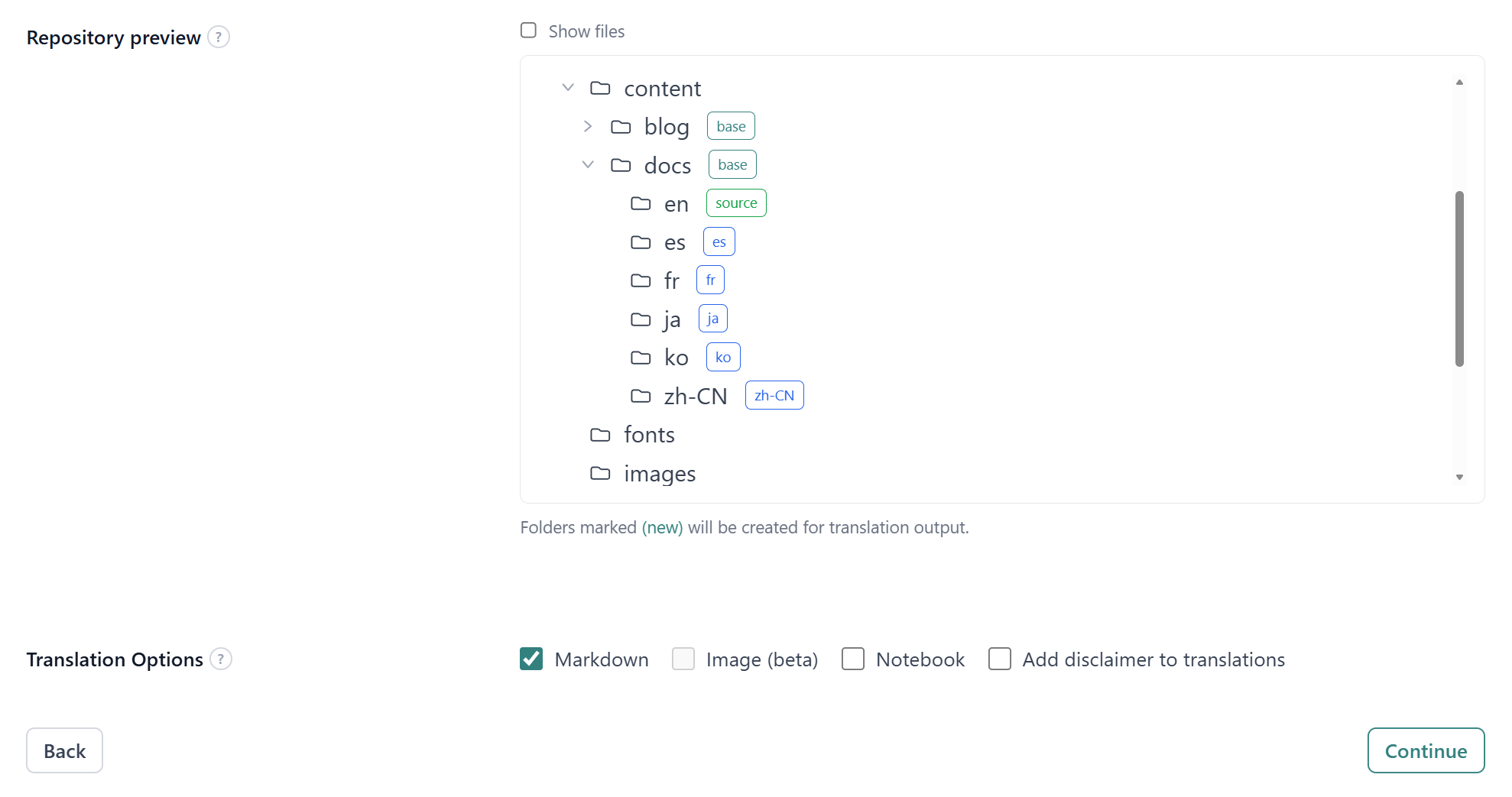Click the "source" badge on the en folder
Image resolution: width=1512 pixels, height=797 pixels.
pyautogui.click(x=736, y=202)
